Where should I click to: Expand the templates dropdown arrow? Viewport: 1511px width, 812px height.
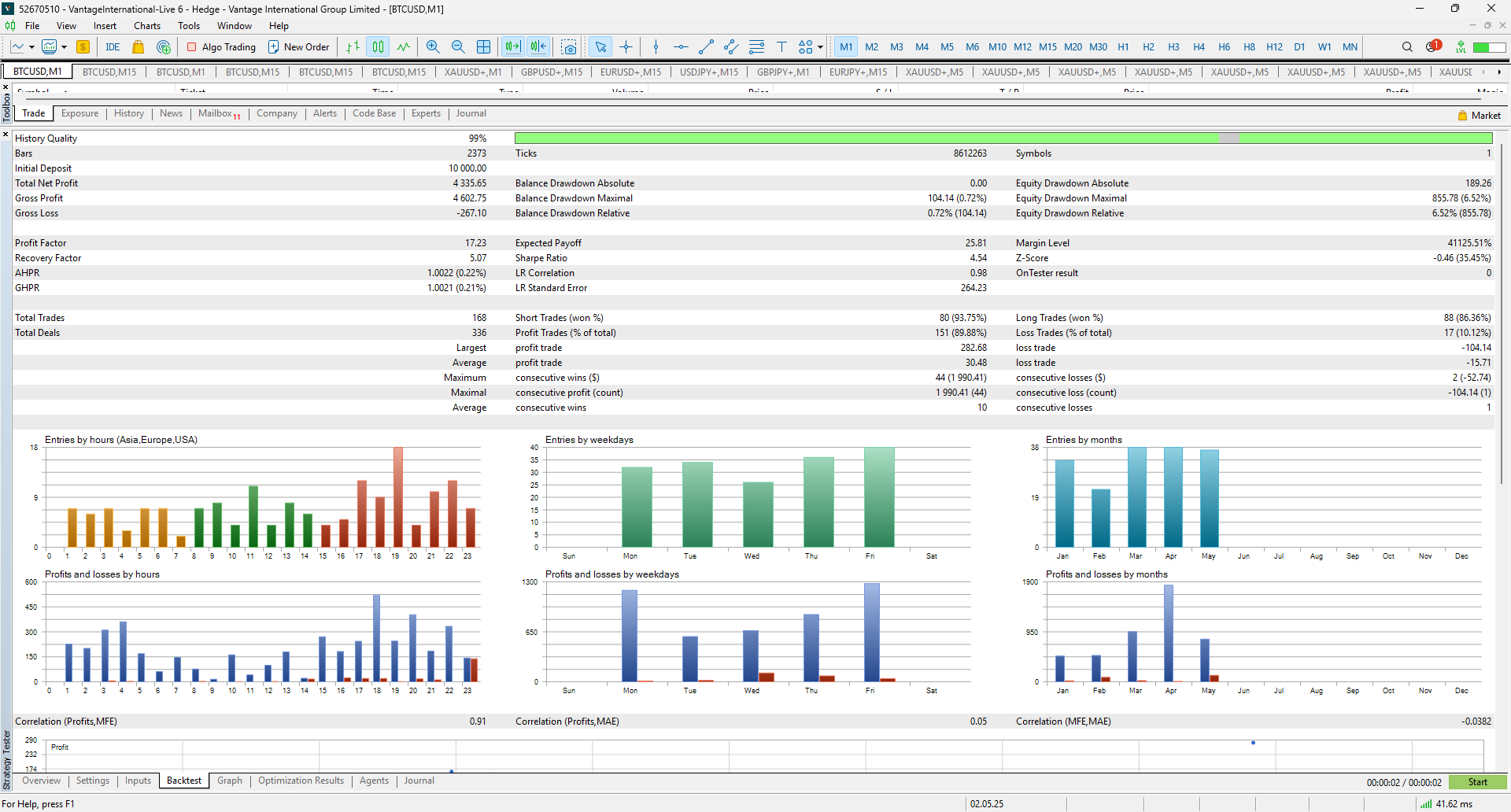(64, 47)
